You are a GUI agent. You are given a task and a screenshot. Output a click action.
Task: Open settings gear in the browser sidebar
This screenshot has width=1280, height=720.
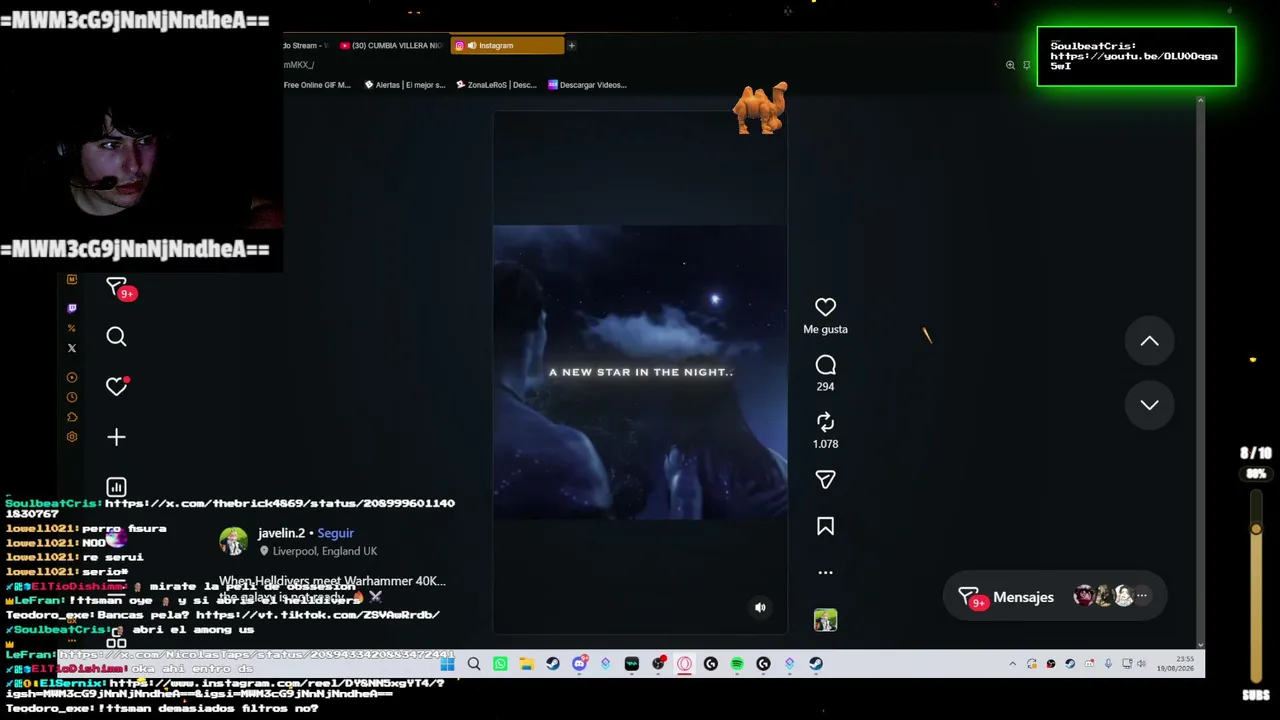coord(71,437)
